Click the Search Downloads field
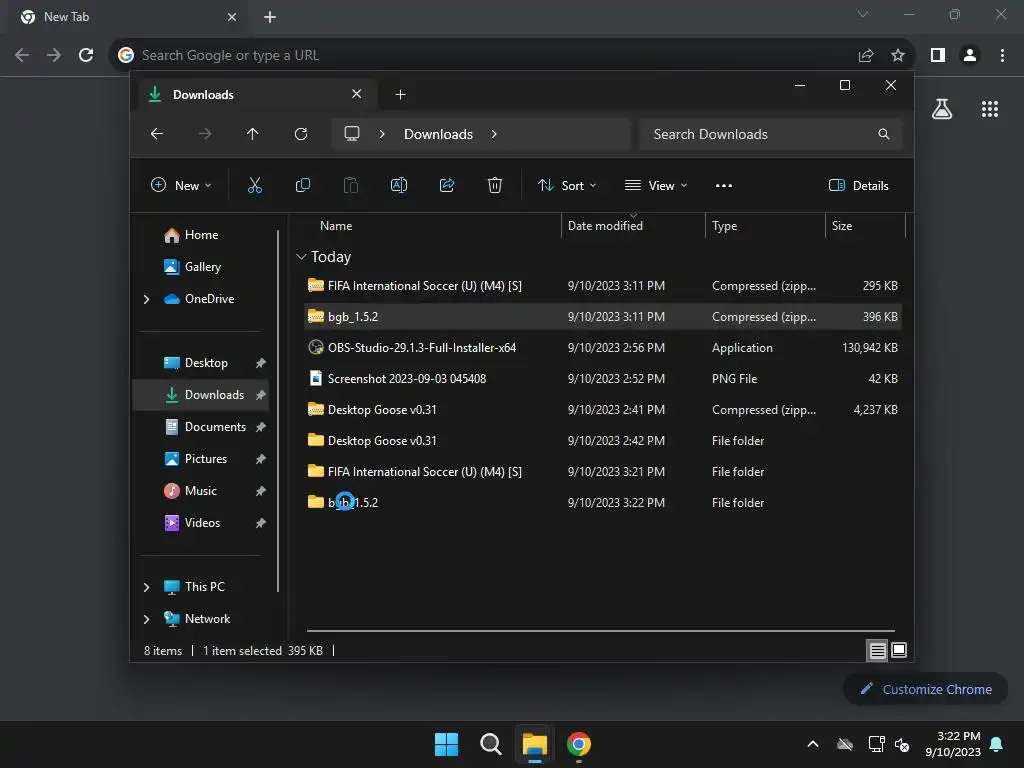Viewport: 1024px width, 768px height. click(771, 134)
